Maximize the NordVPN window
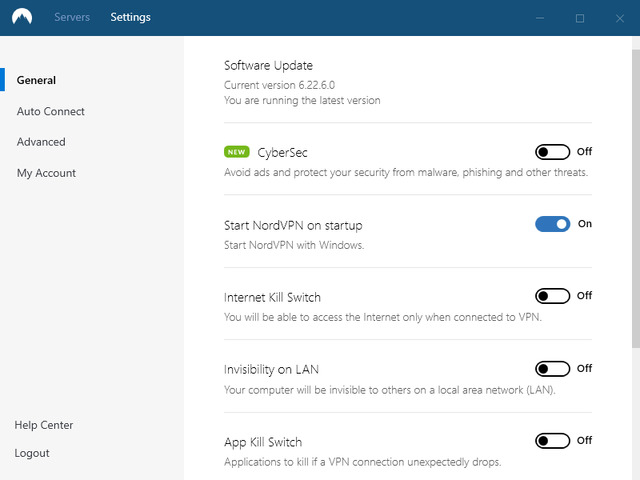The width and height of the screenshot is (640, 480). coord(580,18)
